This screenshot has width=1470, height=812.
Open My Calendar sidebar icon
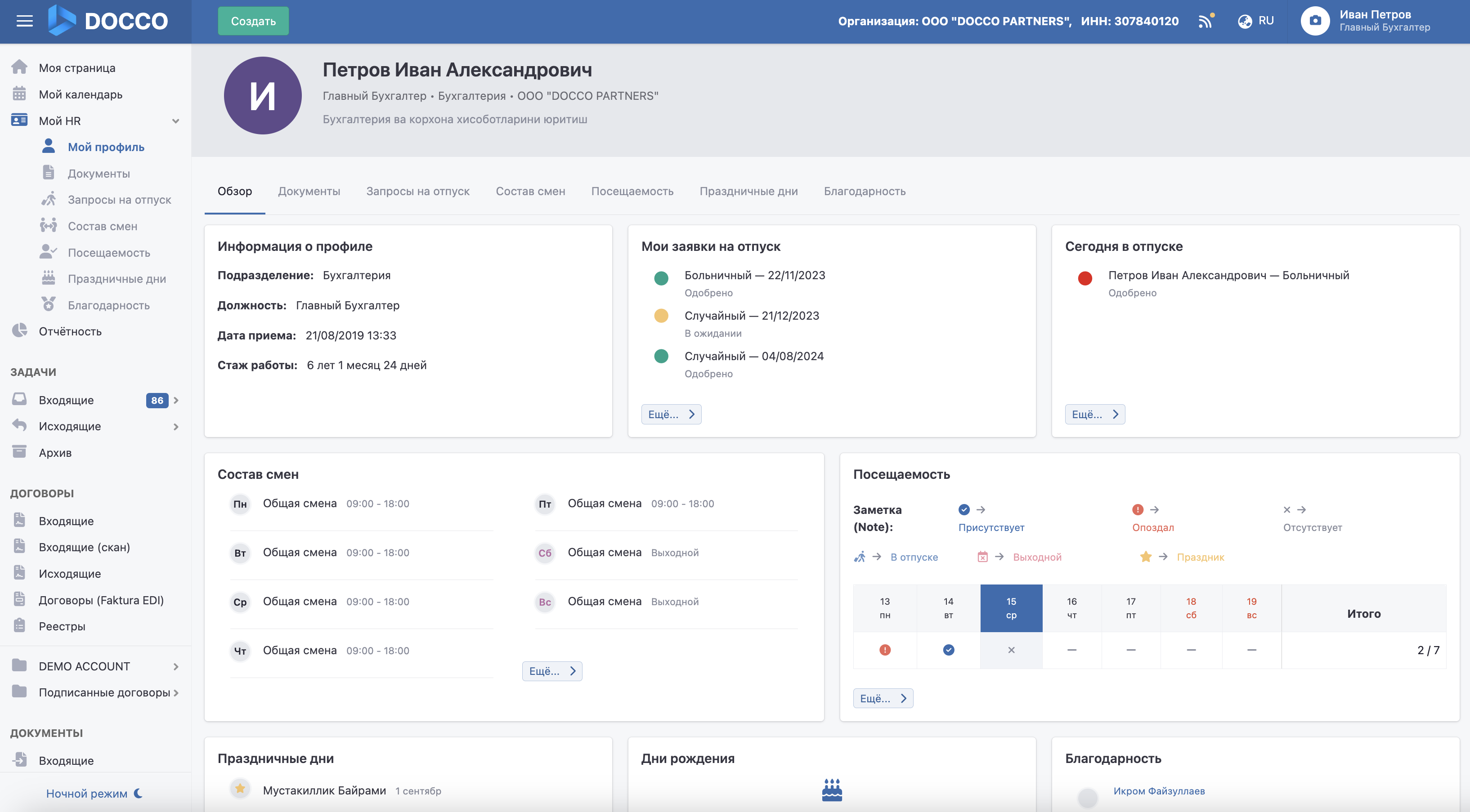[19, 94]
